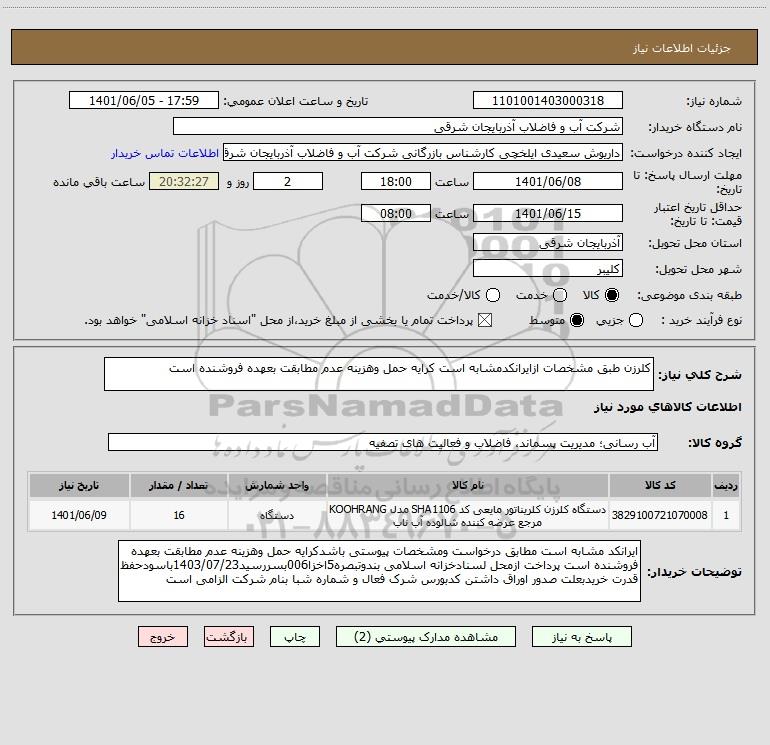
Task: Click unit cell دستگاه
Action: pos(277,515)
